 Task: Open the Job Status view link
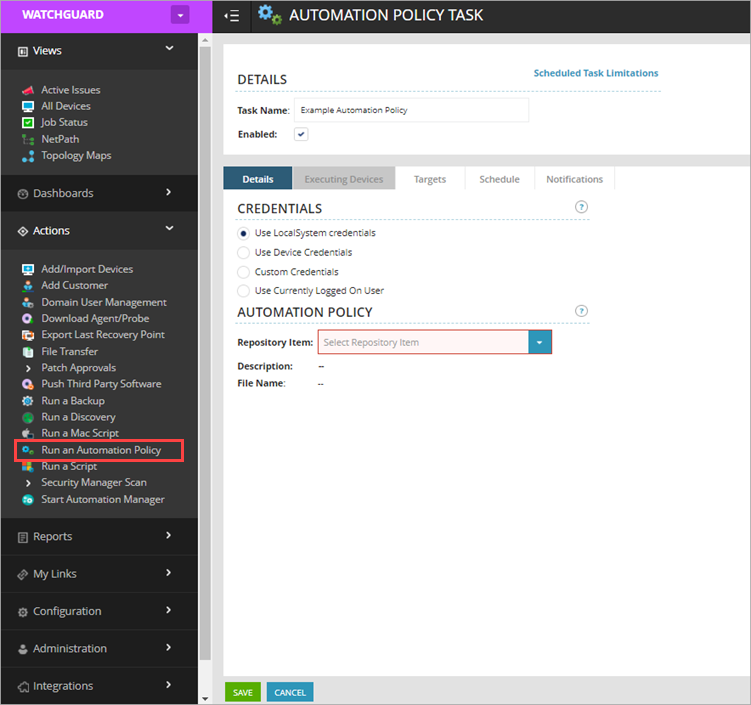point(64,123)
